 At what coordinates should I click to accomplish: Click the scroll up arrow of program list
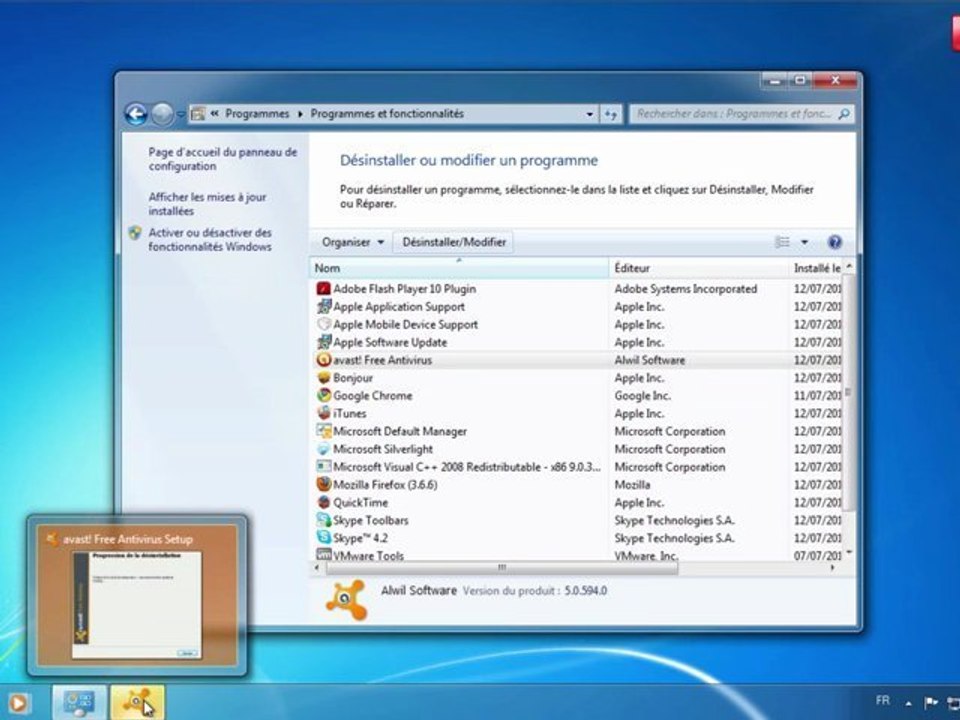(x=849, y=266)
